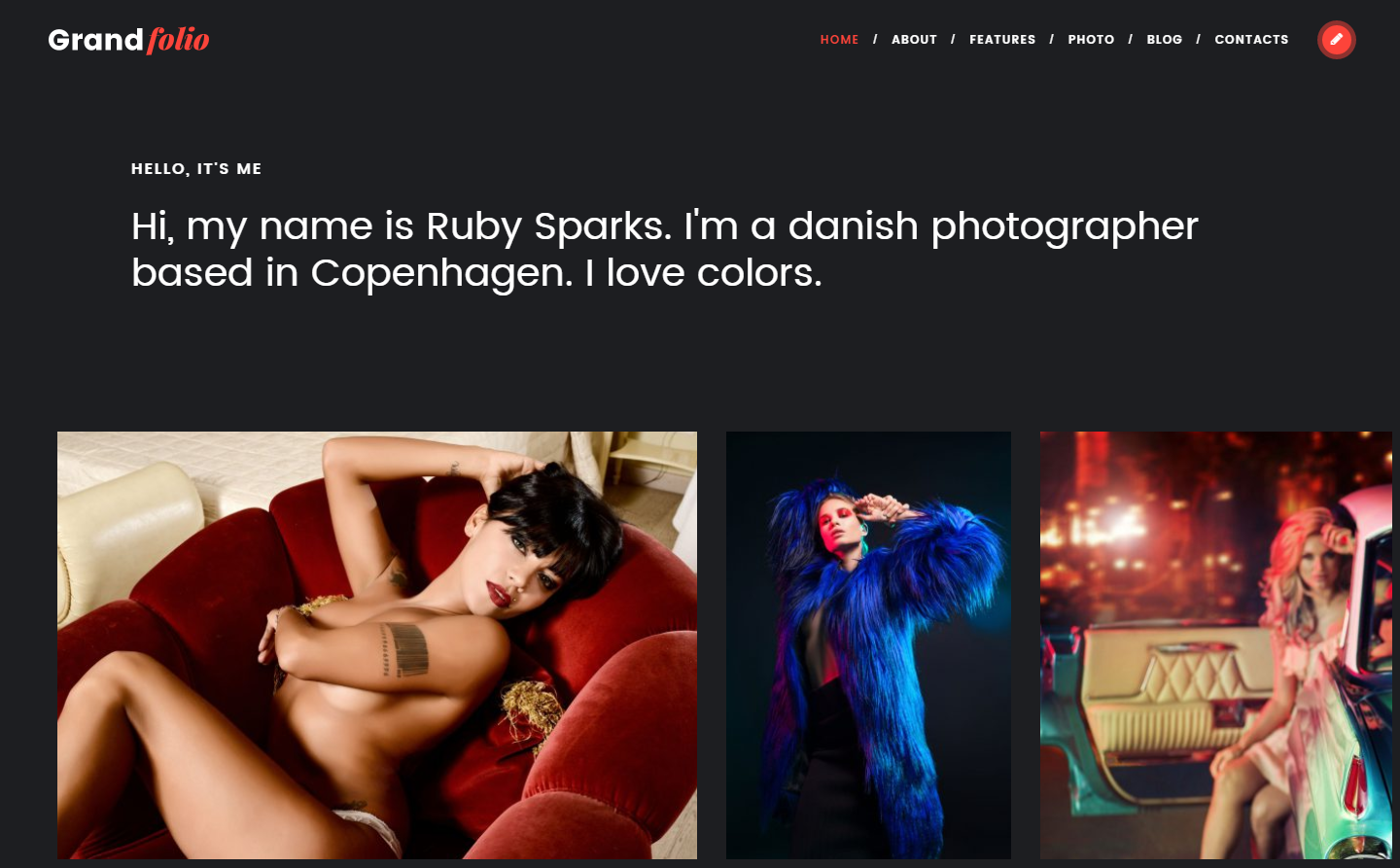Click the word 'Grand' in the logo
The image size is (1400, 868).
tap(95, 40)
